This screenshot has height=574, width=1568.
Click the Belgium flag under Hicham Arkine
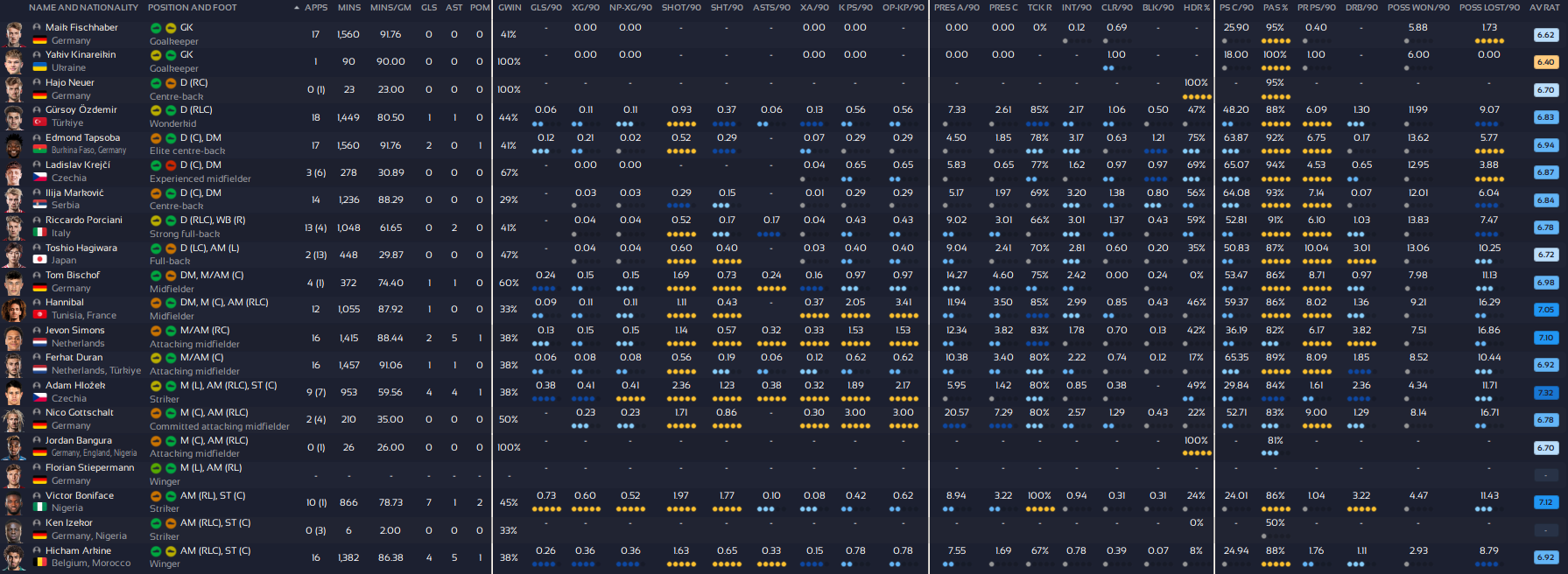click(39, 563)
